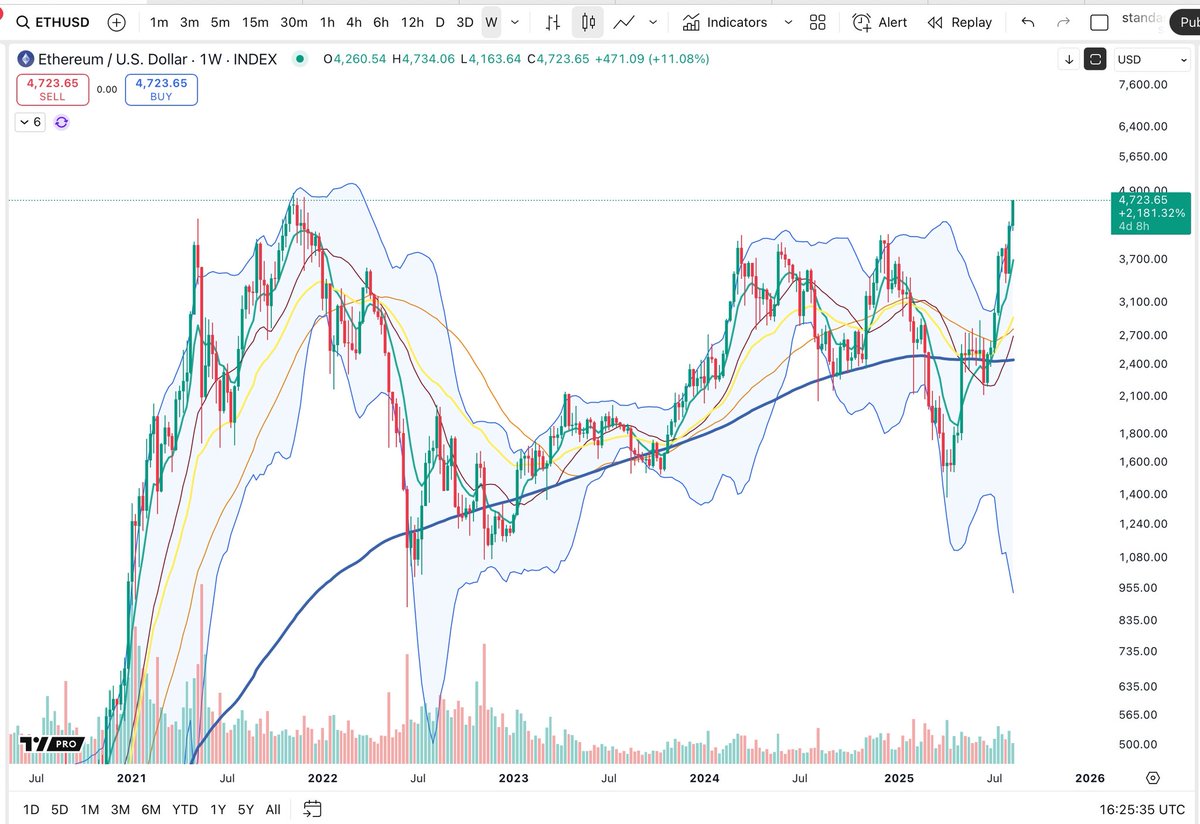This screenshot has height=824, width=1200.
Task: Select the 1m timeframe
Action: [x=159, y=22]
